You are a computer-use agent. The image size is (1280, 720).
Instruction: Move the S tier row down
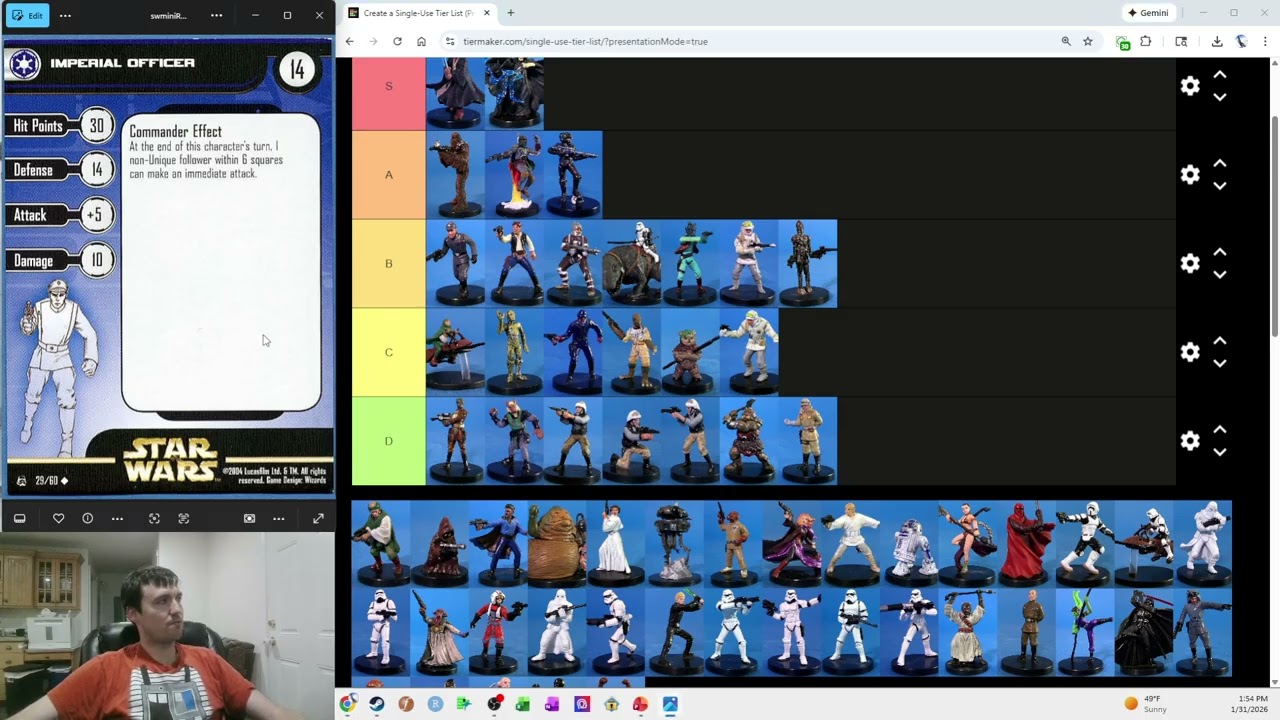tap(1220, 97)
